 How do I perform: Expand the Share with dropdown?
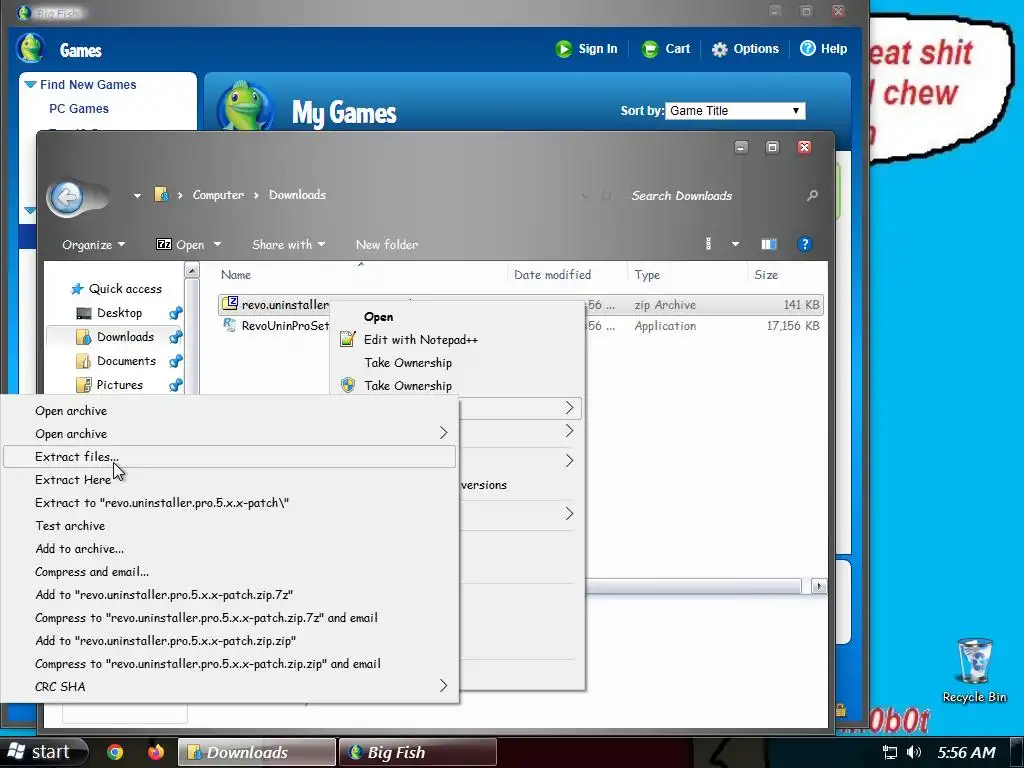pos(289,245)
